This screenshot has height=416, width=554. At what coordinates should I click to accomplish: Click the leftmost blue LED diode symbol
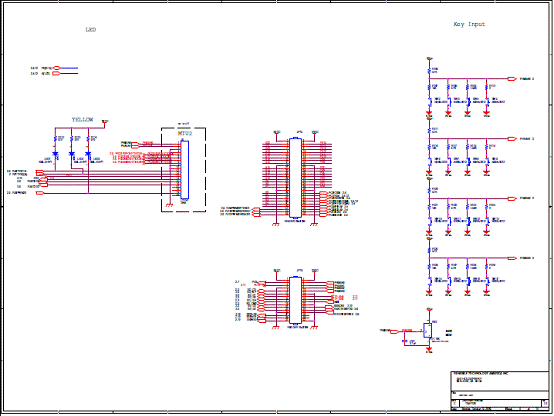tap(55, 154)
